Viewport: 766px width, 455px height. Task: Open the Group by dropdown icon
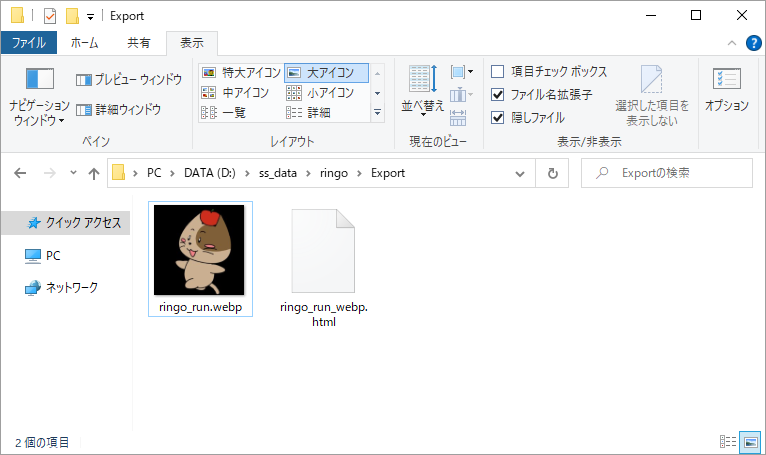pos(461,72)
